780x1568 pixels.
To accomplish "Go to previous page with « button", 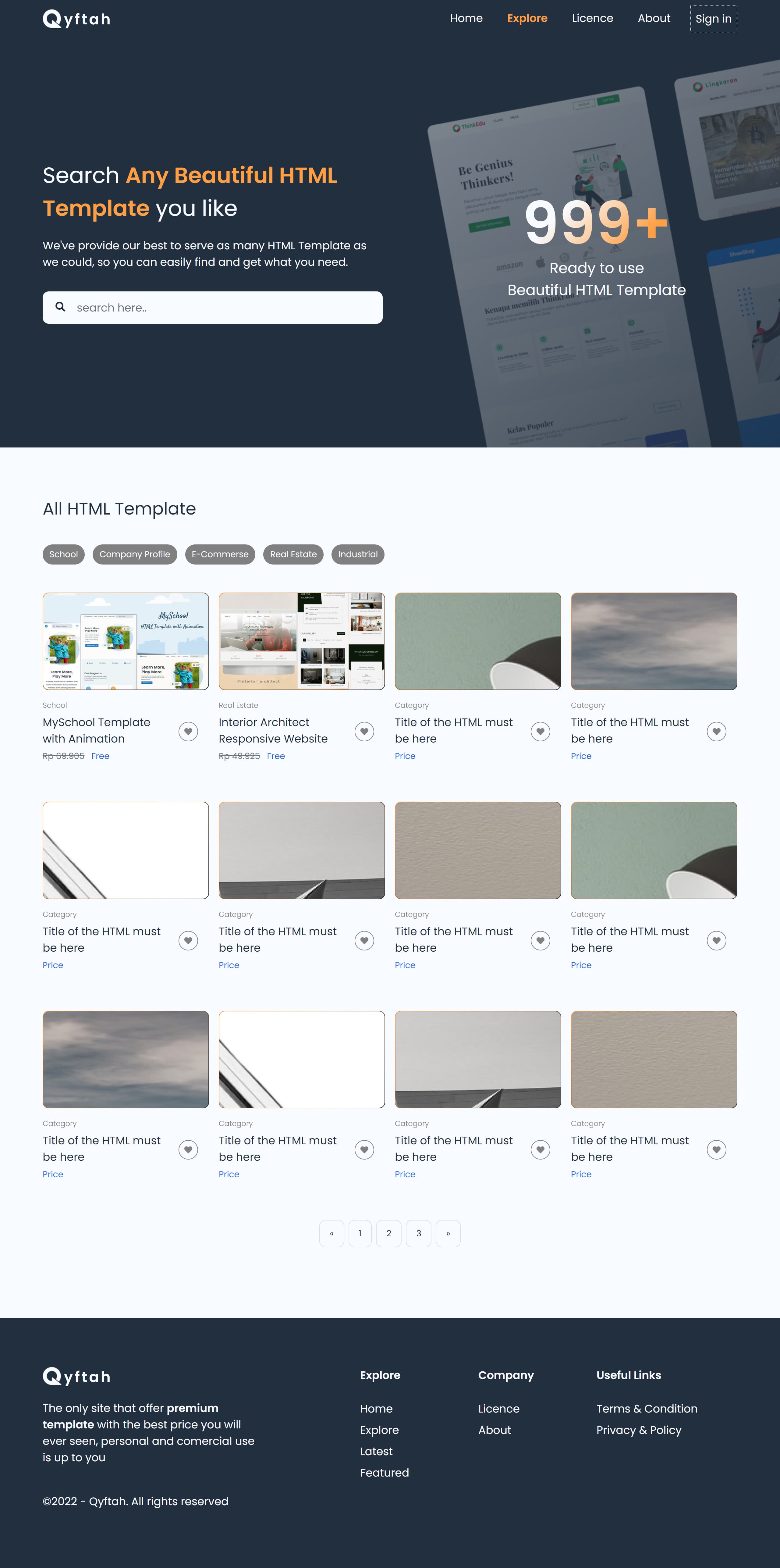I will (331, 1233).
